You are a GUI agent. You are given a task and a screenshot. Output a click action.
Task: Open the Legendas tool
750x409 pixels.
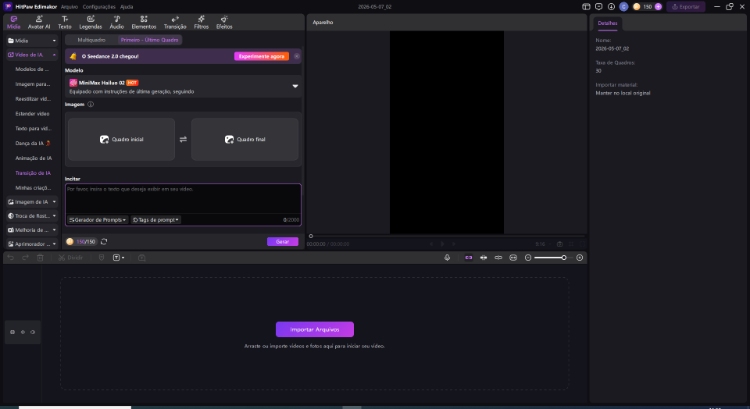click(90, 22)
